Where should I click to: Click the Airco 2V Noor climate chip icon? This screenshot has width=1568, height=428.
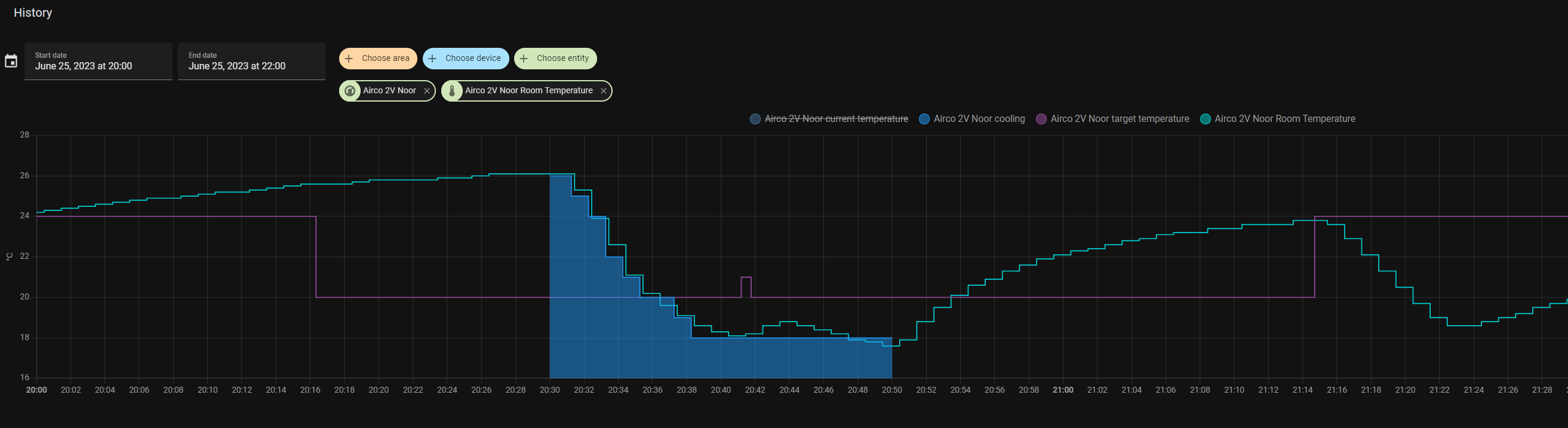coord(350,91)
